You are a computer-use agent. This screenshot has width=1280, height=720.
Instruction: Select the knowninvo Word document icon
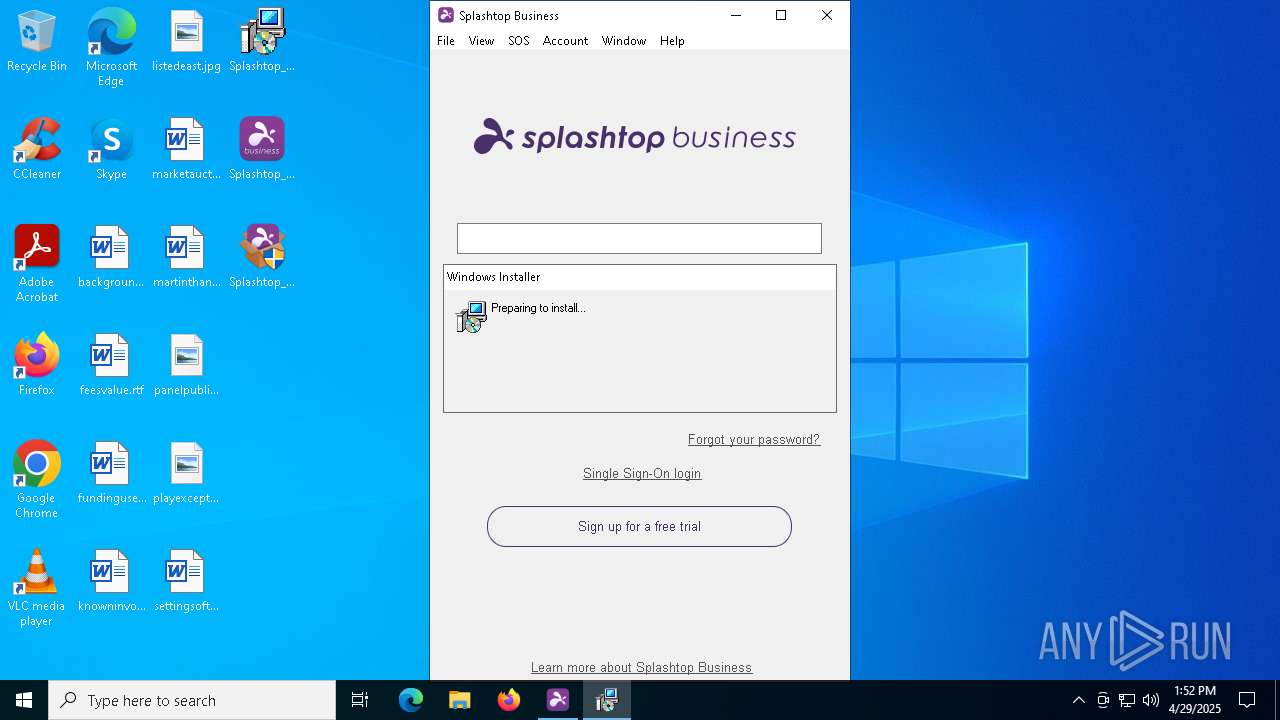pos(111,582)
